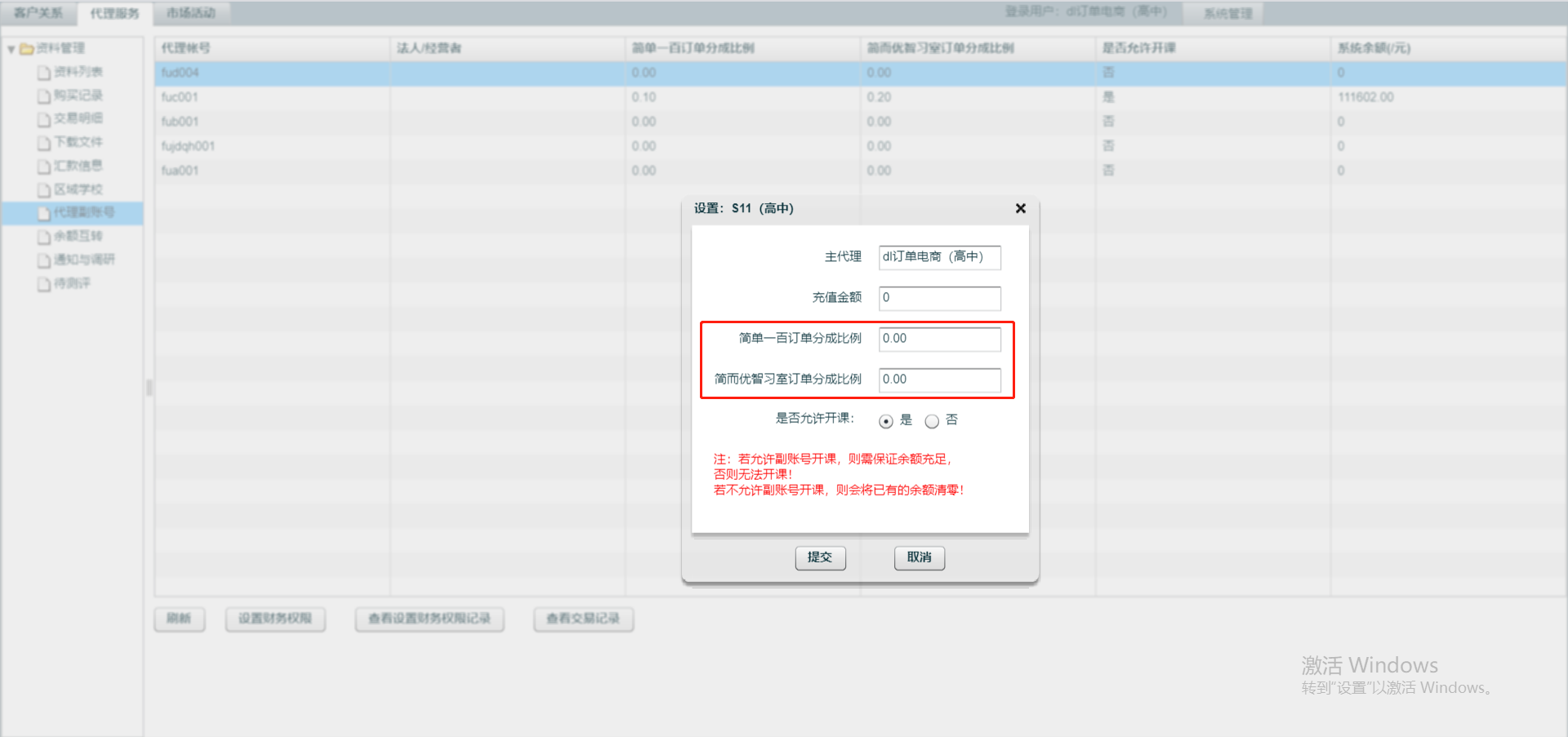The image size is (1568, 737).
Task: Click the 购买记录 document icon
Action: coord(44,96)
